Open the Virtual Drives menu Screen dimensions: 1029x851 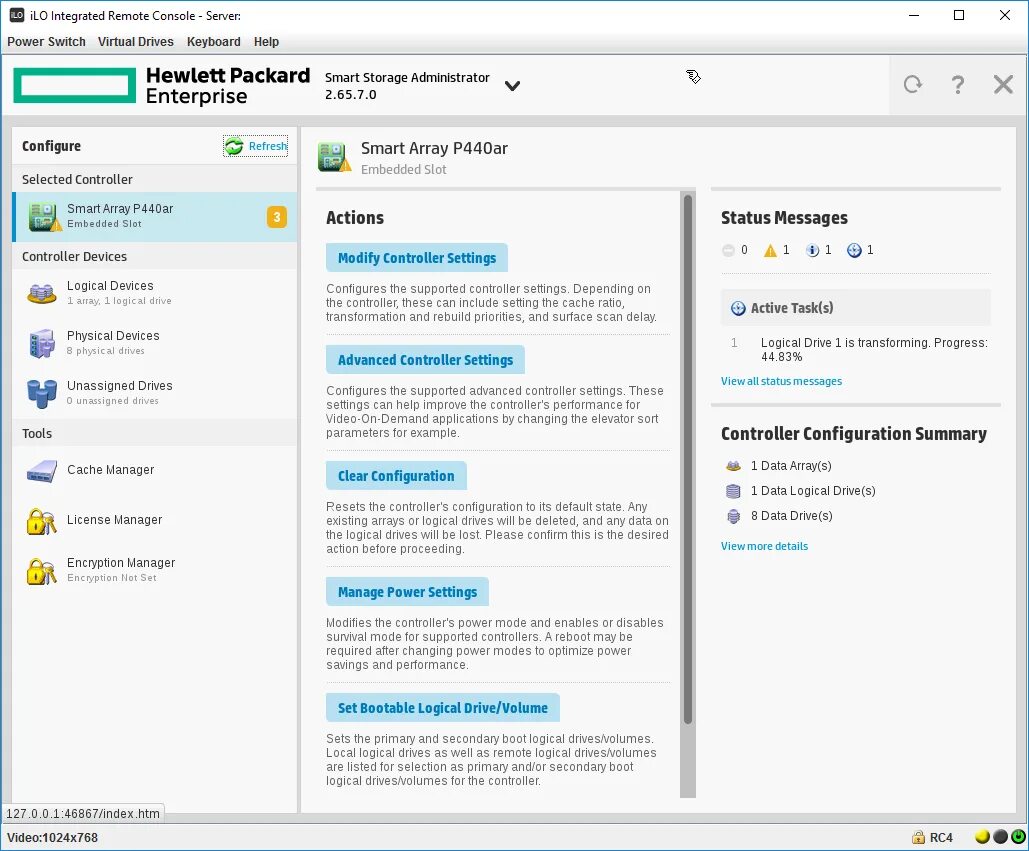pyautogui.click(x=136, y=41)
